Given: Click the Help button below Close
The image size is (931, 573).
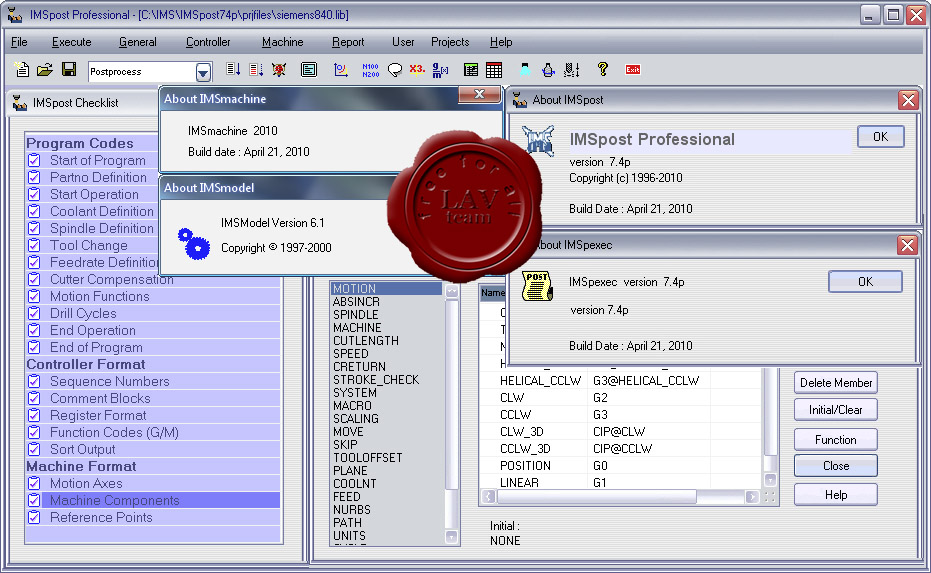Looking at the screenshot, I should [835, 495].
